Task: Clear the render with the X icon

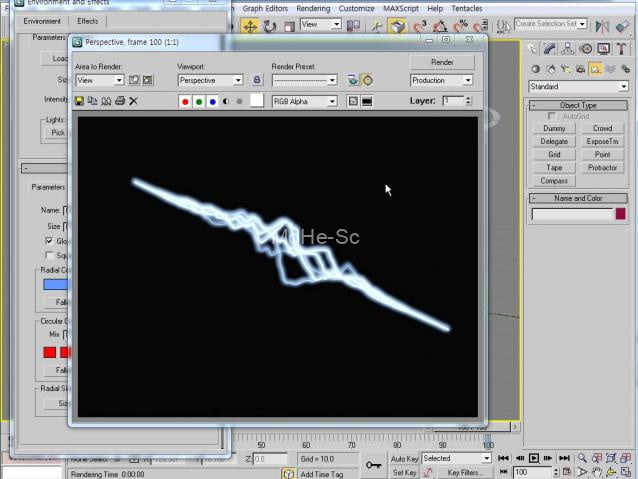Action: click(x=133, y=101)
